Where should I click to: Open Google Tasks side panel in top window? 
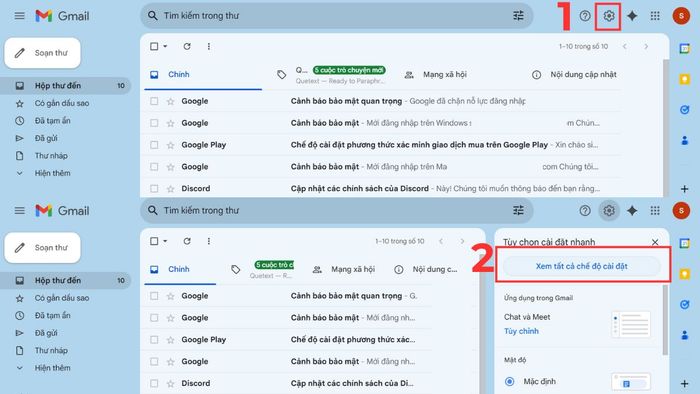(x=684, y=110)
